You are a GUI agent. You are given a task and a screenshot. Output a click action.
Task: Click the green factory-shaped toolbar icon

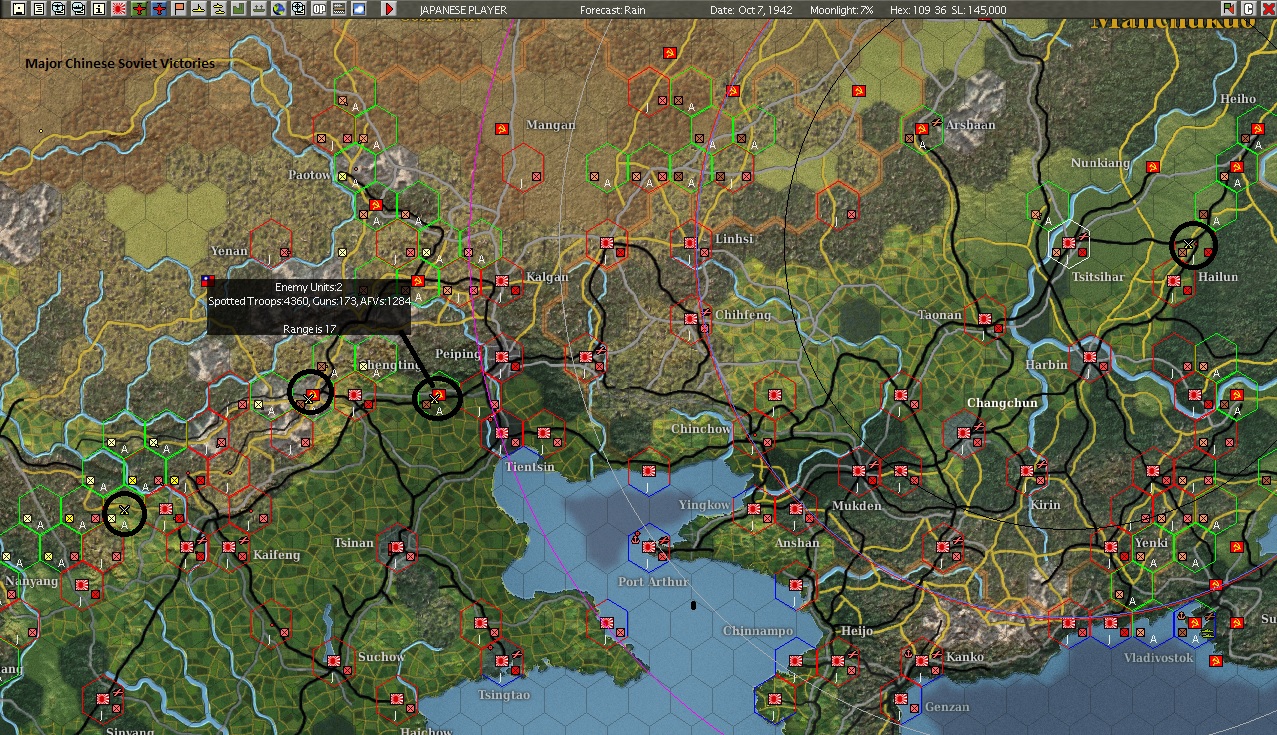[239, 9]
